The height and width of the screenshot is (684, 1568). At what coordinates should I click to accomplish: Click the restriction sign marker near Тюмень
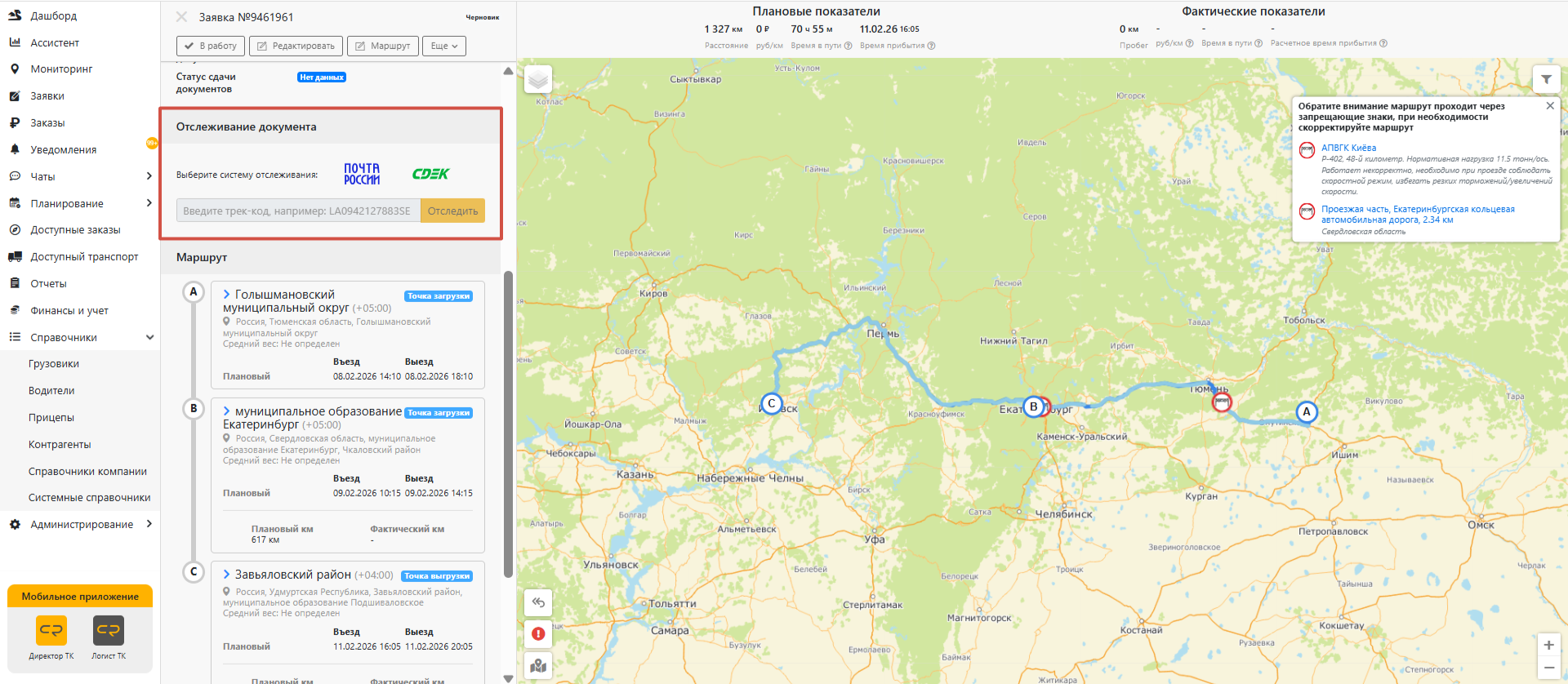point(1221,402)
